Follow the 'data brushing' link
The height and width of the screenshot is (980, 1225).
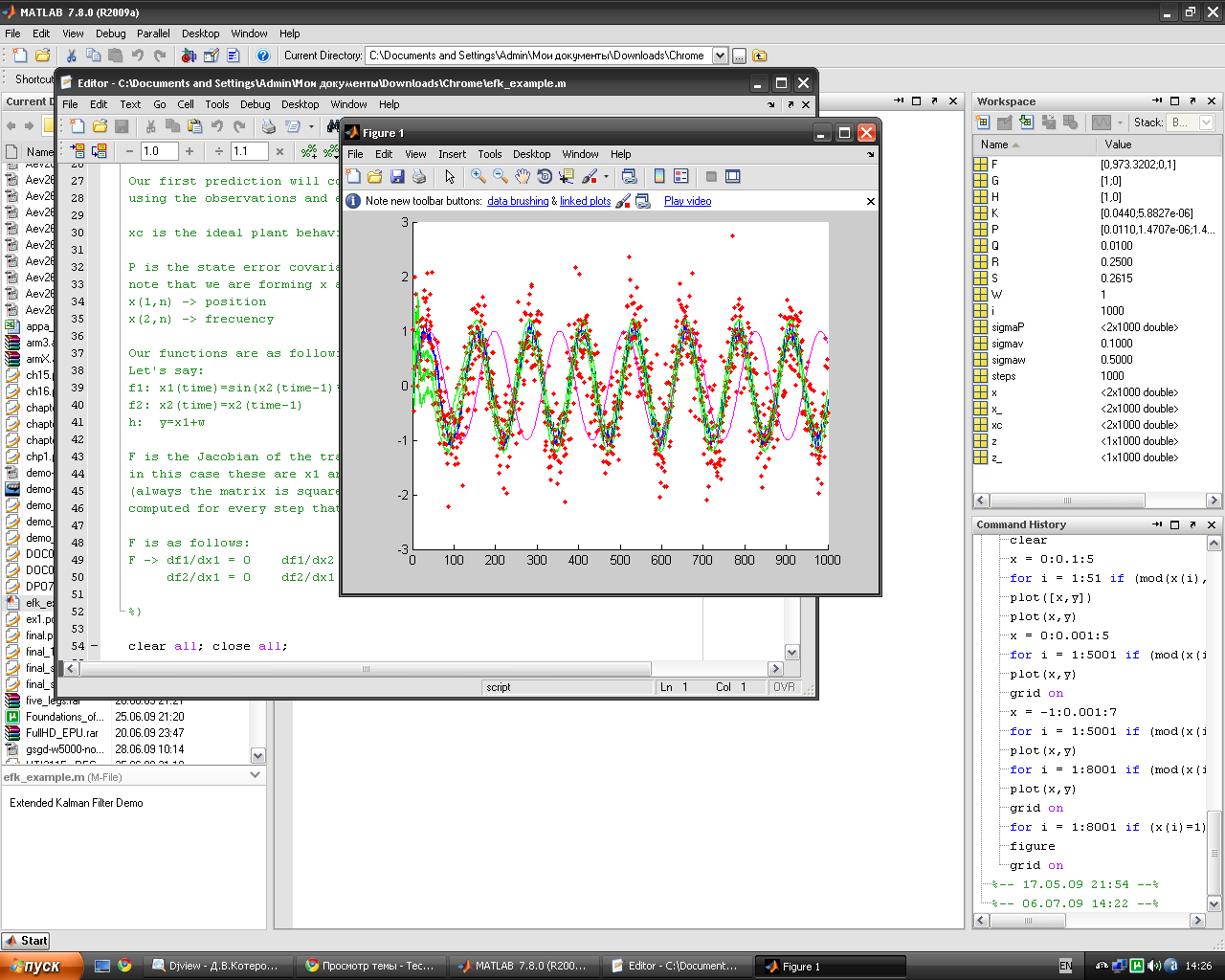point(518,201)
